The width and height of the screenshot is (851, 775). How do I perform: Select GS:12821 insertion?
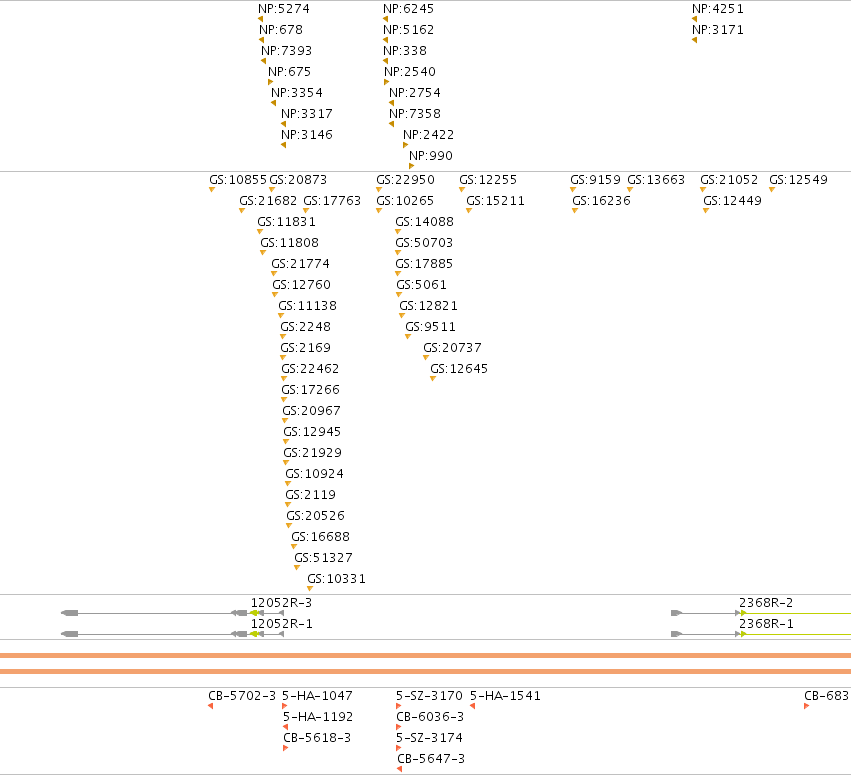tap(429, 306)
